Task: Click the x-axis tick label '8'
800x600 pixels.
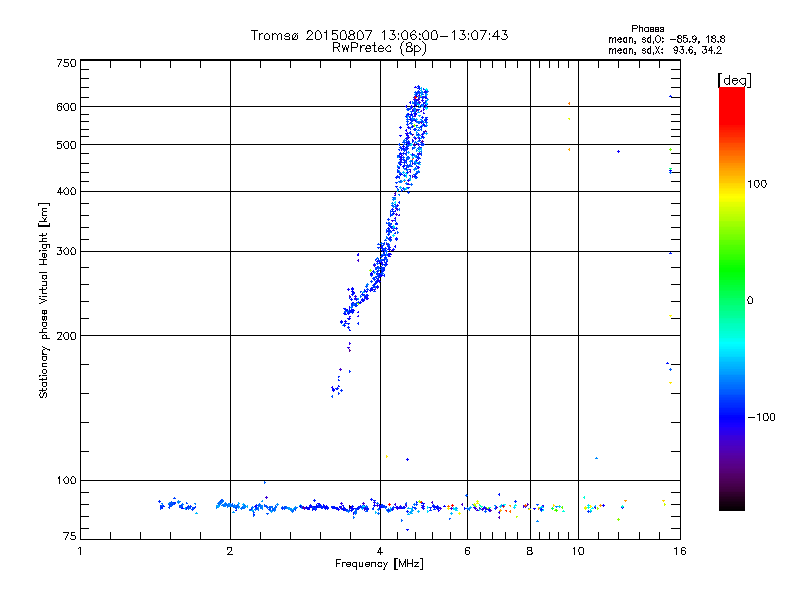Action: click(x=530, y=551)
